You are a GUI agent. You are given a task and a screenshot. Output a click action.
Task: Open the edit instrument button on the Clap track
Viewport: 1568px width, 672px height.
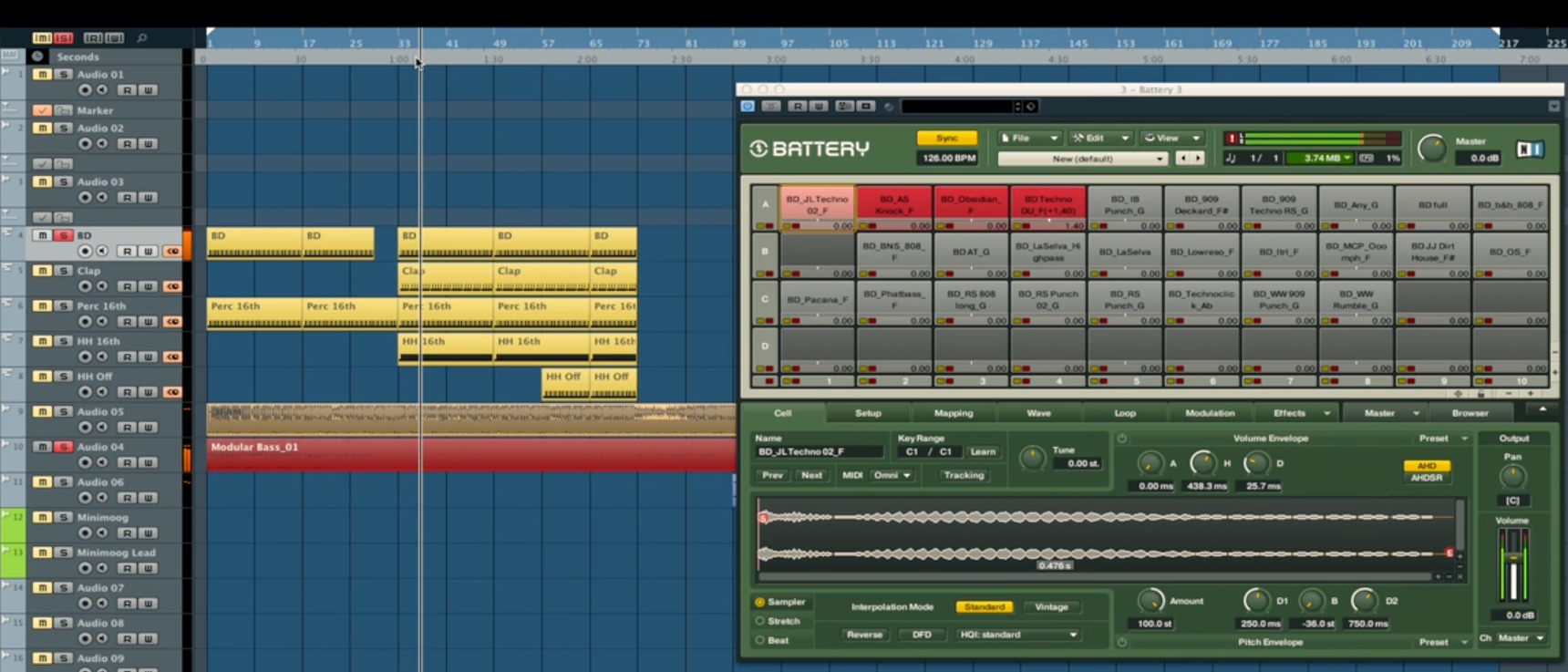pos(172,286)
